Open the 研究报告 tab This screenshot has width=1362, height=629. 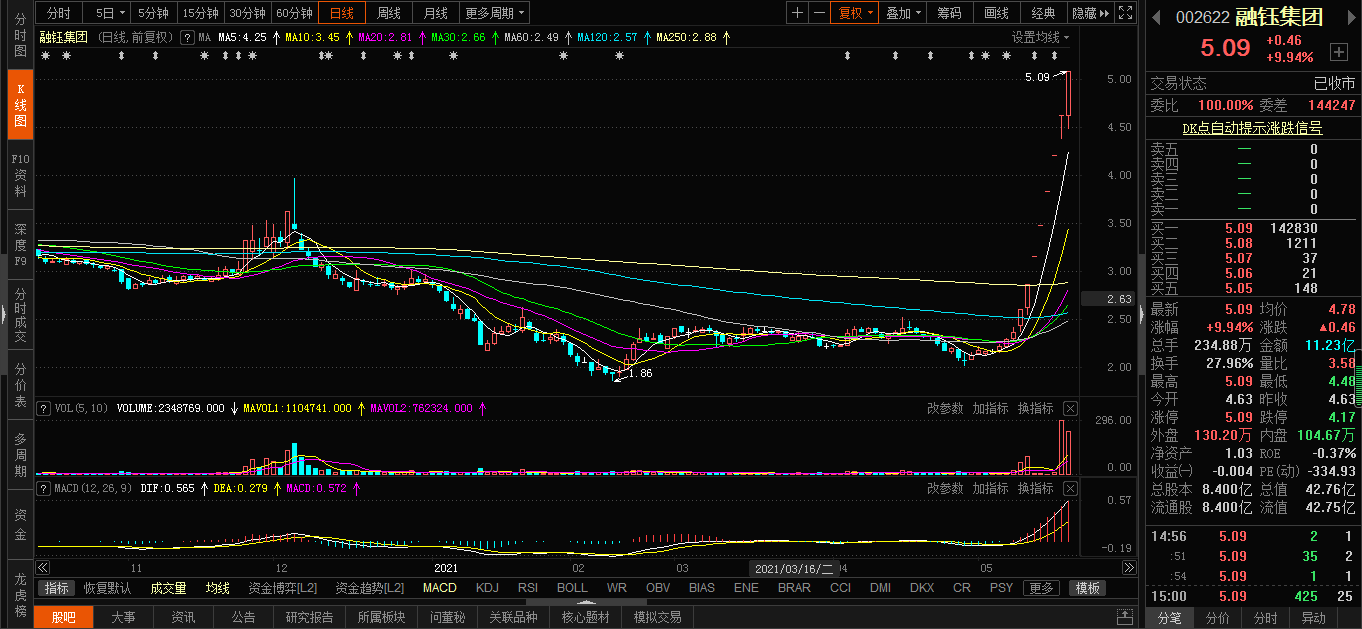click(310, 617)
